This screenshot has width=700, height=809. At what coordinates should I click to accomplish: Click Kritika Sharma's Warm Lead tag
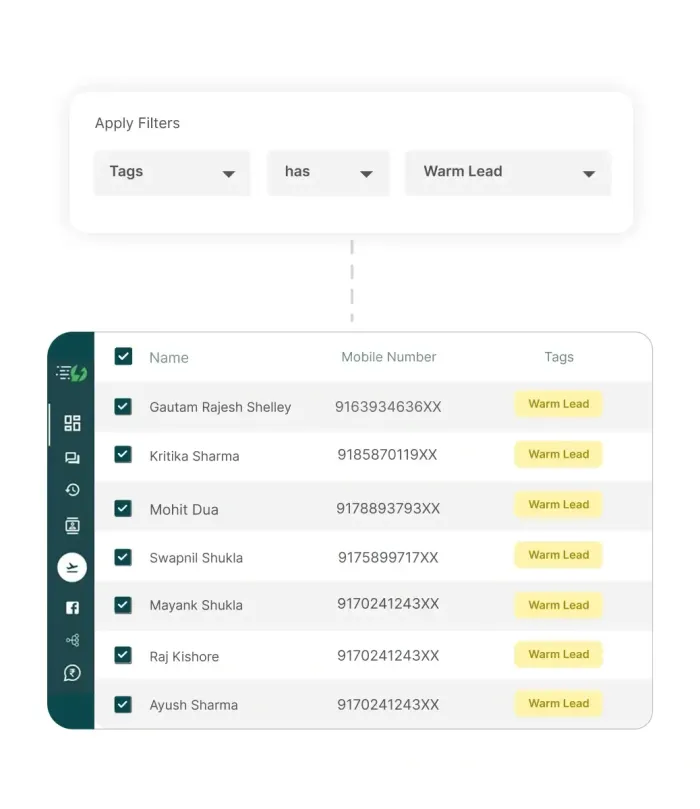(559, 454)
